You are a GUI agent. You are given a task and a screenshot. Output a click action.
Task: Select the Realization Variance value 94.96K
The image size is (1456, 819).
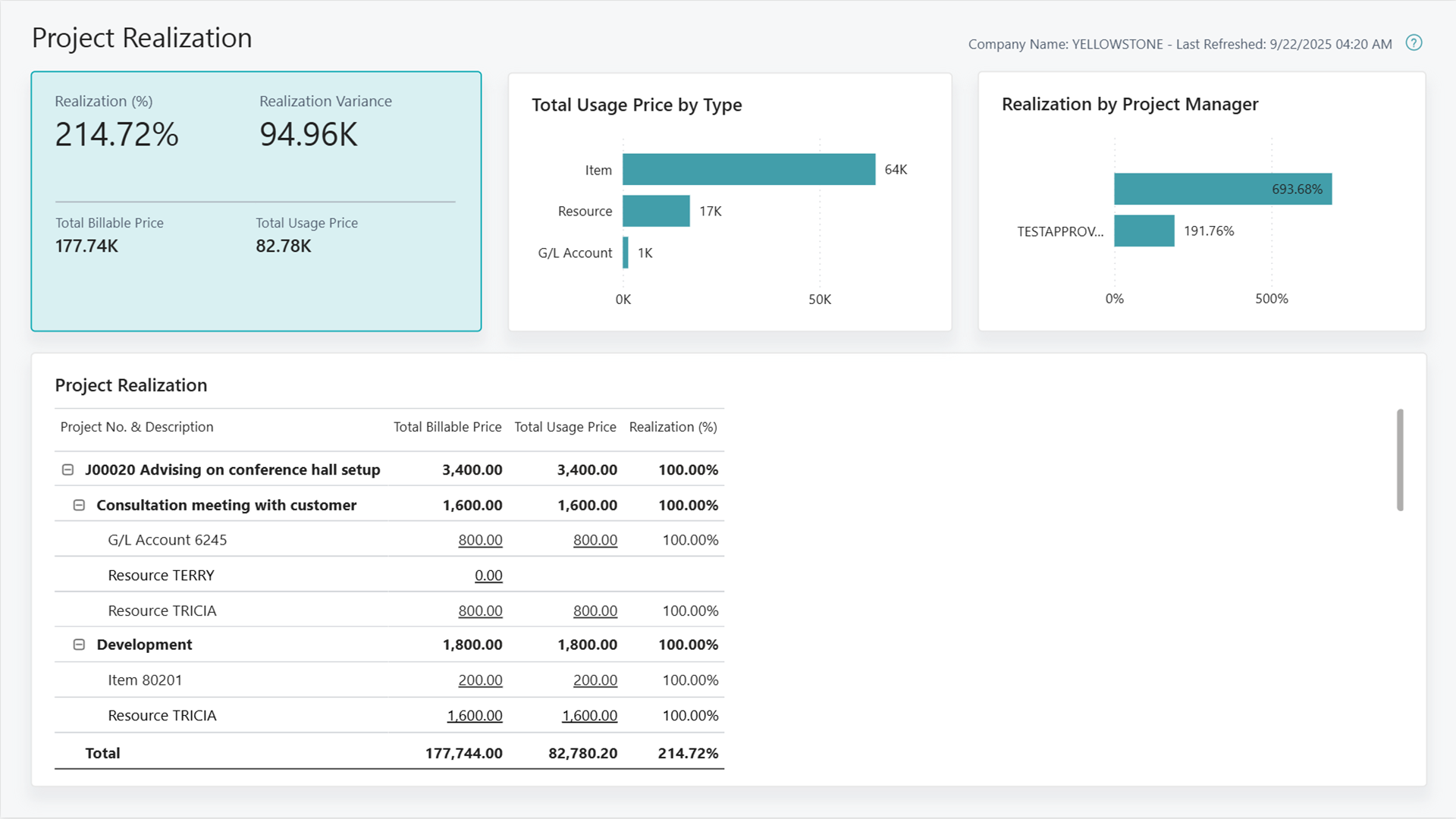(308, 135)
